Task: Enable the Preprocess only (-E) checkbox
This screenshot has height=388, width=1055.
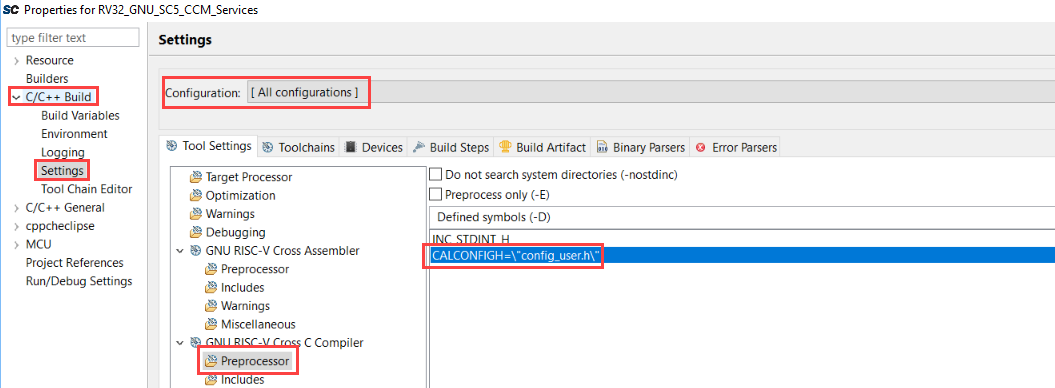Action: point(436,194)
